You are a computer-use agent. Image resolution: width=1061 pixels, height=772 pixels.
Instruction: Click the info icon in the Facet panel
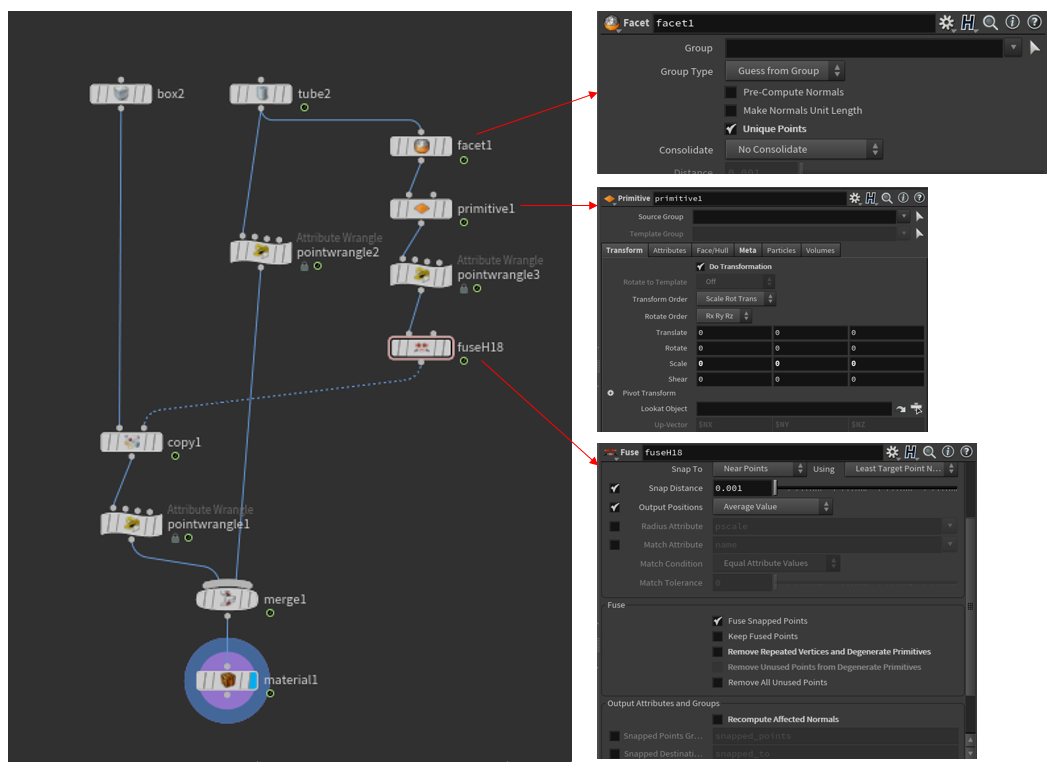1012,23
